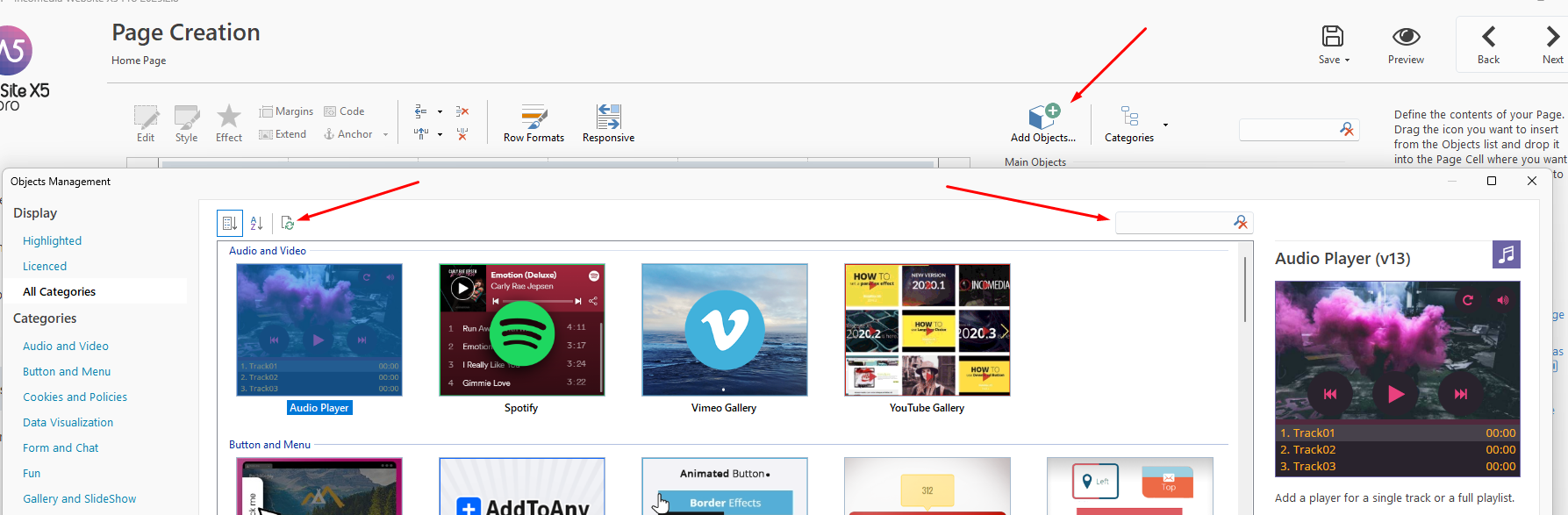
Task: Open Row Formats
Action: tap(533, 124)
